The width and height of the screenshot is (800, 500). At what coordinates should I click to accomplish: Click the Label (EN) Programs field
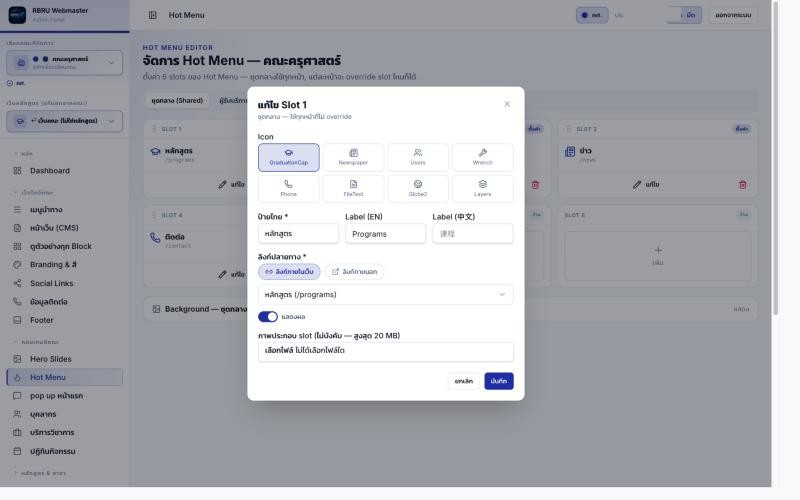click(385, 234)
